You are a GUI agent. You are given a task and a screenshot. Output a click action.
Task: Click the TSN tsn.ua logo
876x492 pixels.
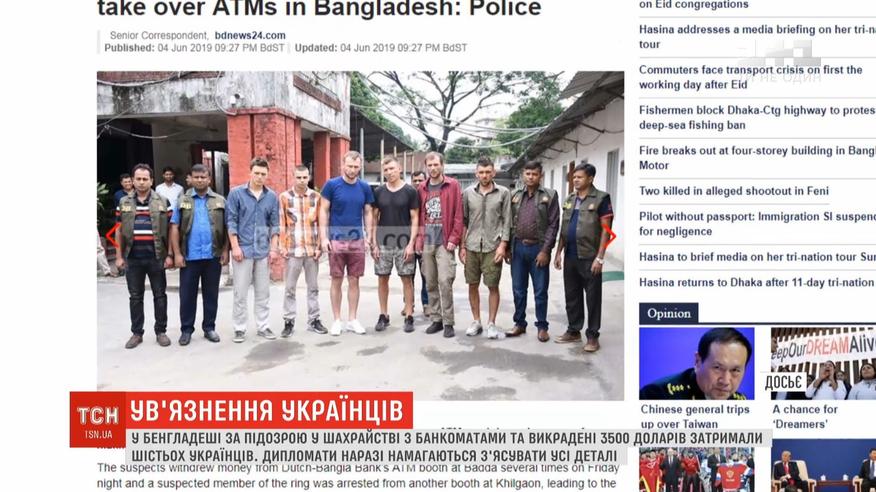[x=98, y=419]
